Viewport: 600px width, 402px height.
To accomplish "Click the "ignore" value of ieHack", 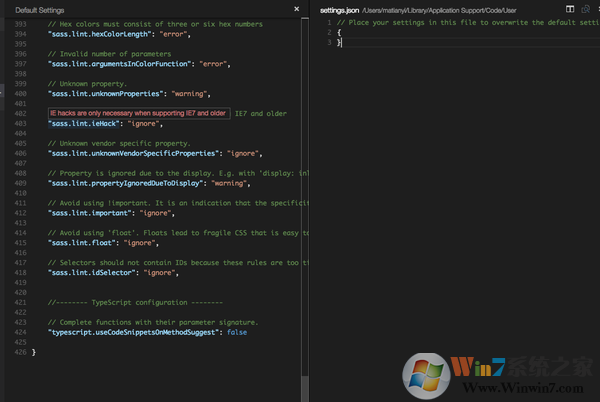I will (x=143, y=124).
